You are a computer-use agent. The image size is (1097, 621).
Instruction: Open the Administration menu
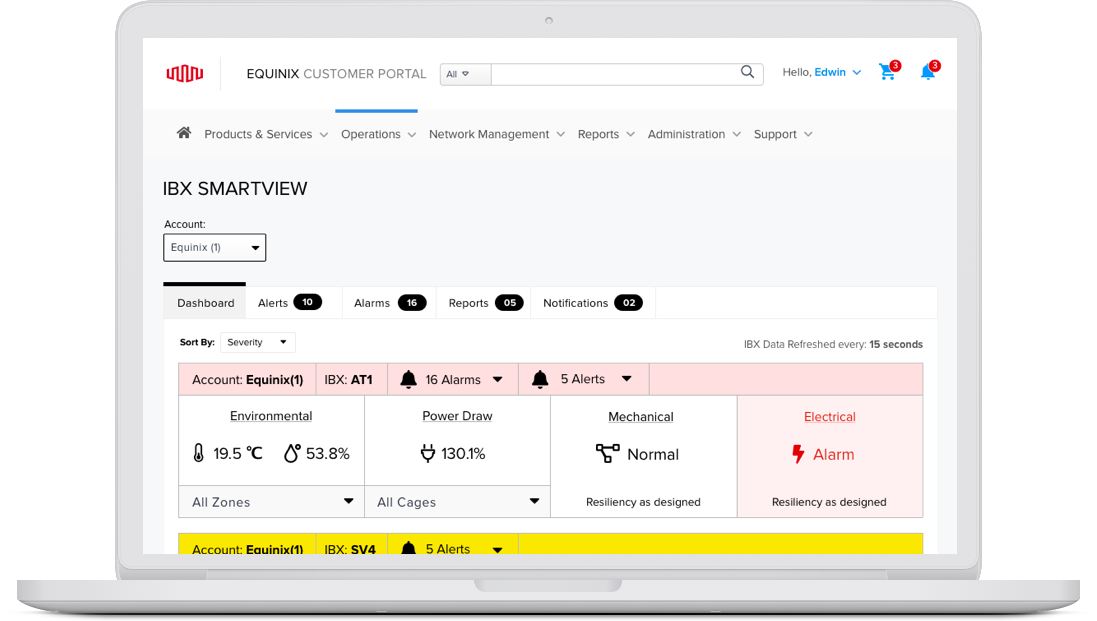[694, 134]
